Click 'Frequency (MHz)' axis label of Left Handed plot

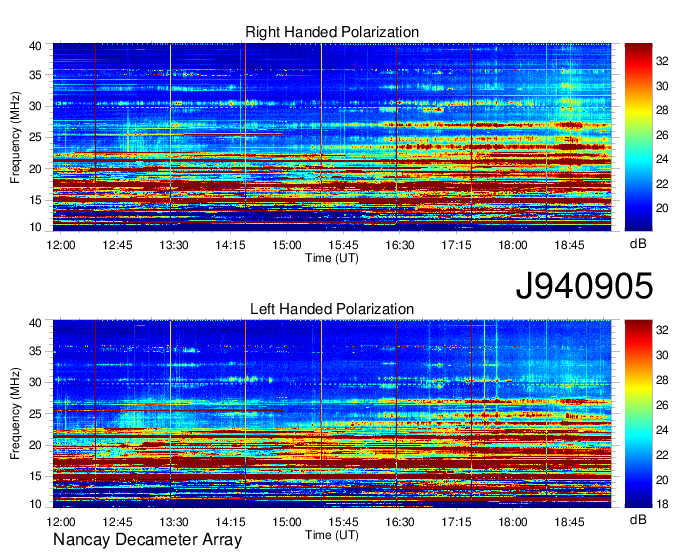point(15,414)
